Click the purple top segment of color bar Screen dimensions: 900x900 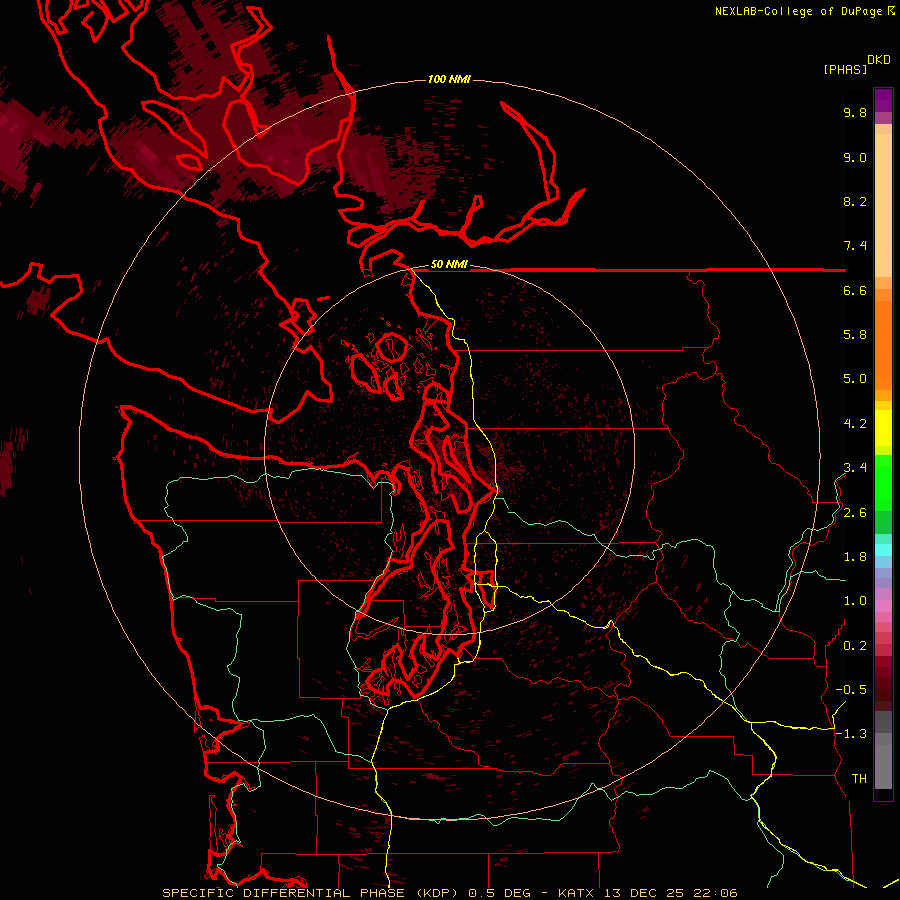883,100
